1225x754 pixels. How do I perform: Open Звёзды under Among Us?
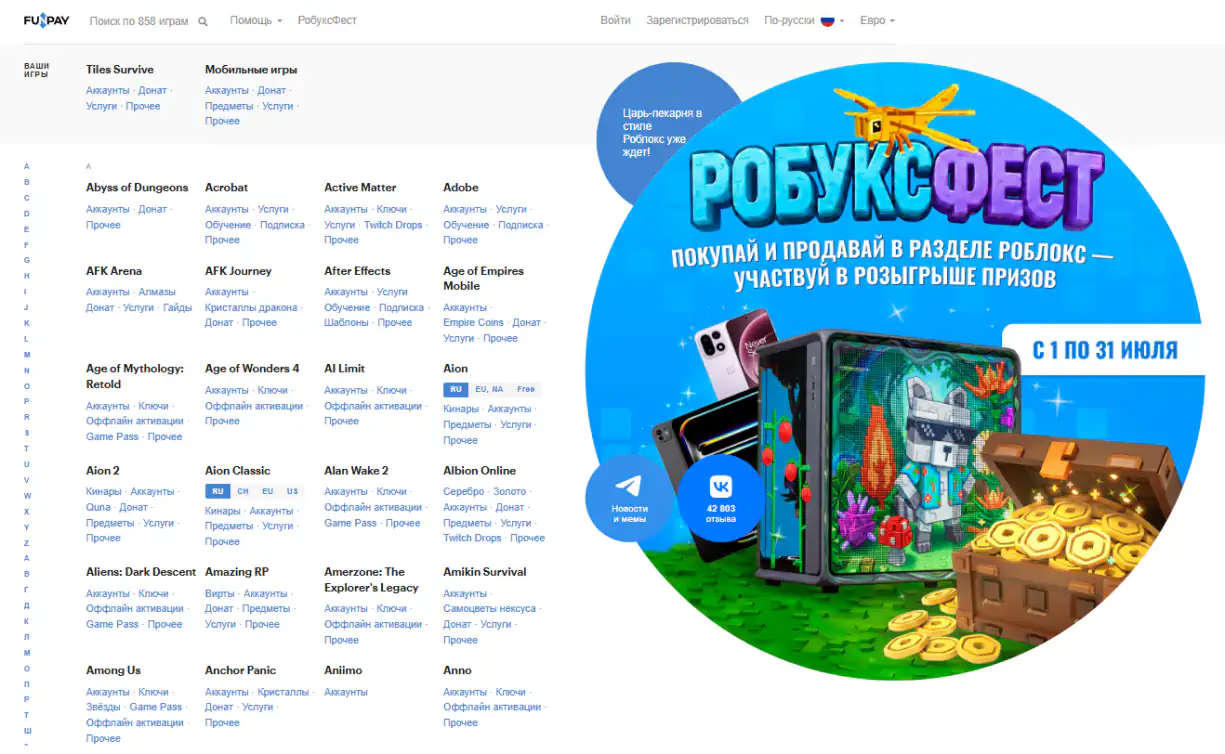coord(103,707)
